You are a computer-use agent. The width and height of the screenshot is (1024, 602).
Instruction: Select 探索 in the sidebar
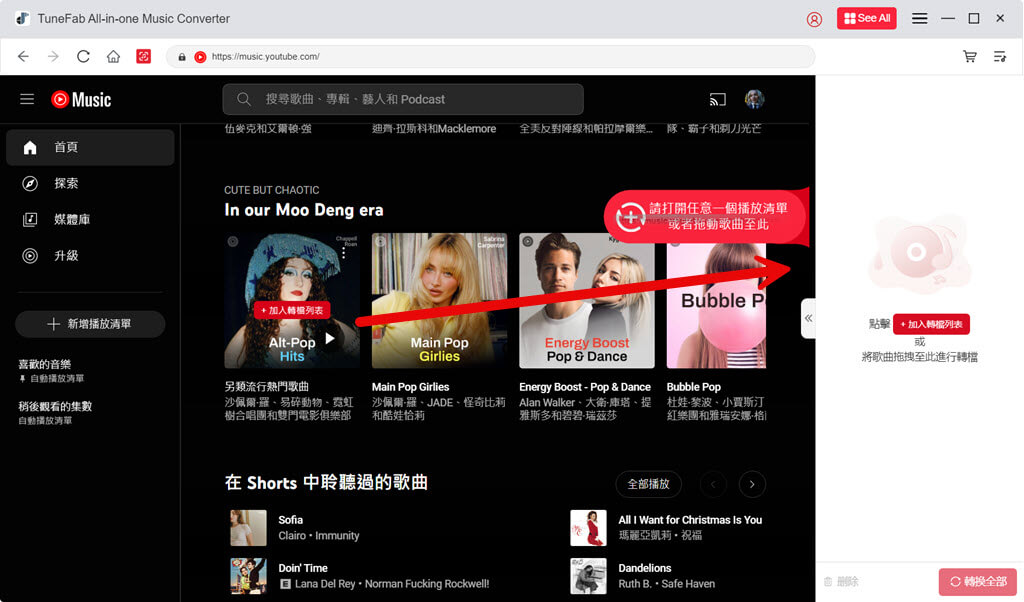[x=90, y=183]
